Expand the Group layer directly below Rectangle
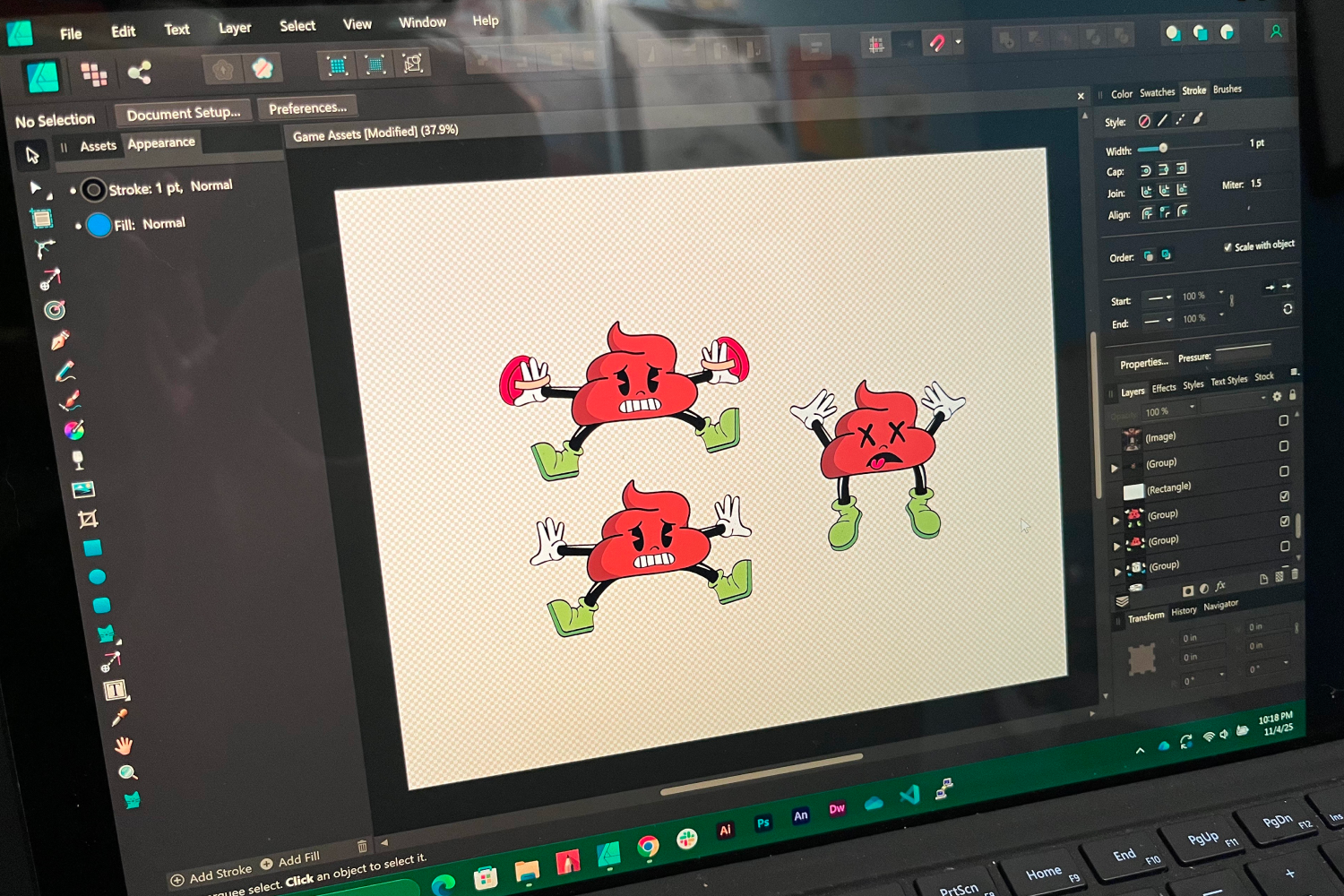The image size is (1344, 896). (x=1116, y=520)
